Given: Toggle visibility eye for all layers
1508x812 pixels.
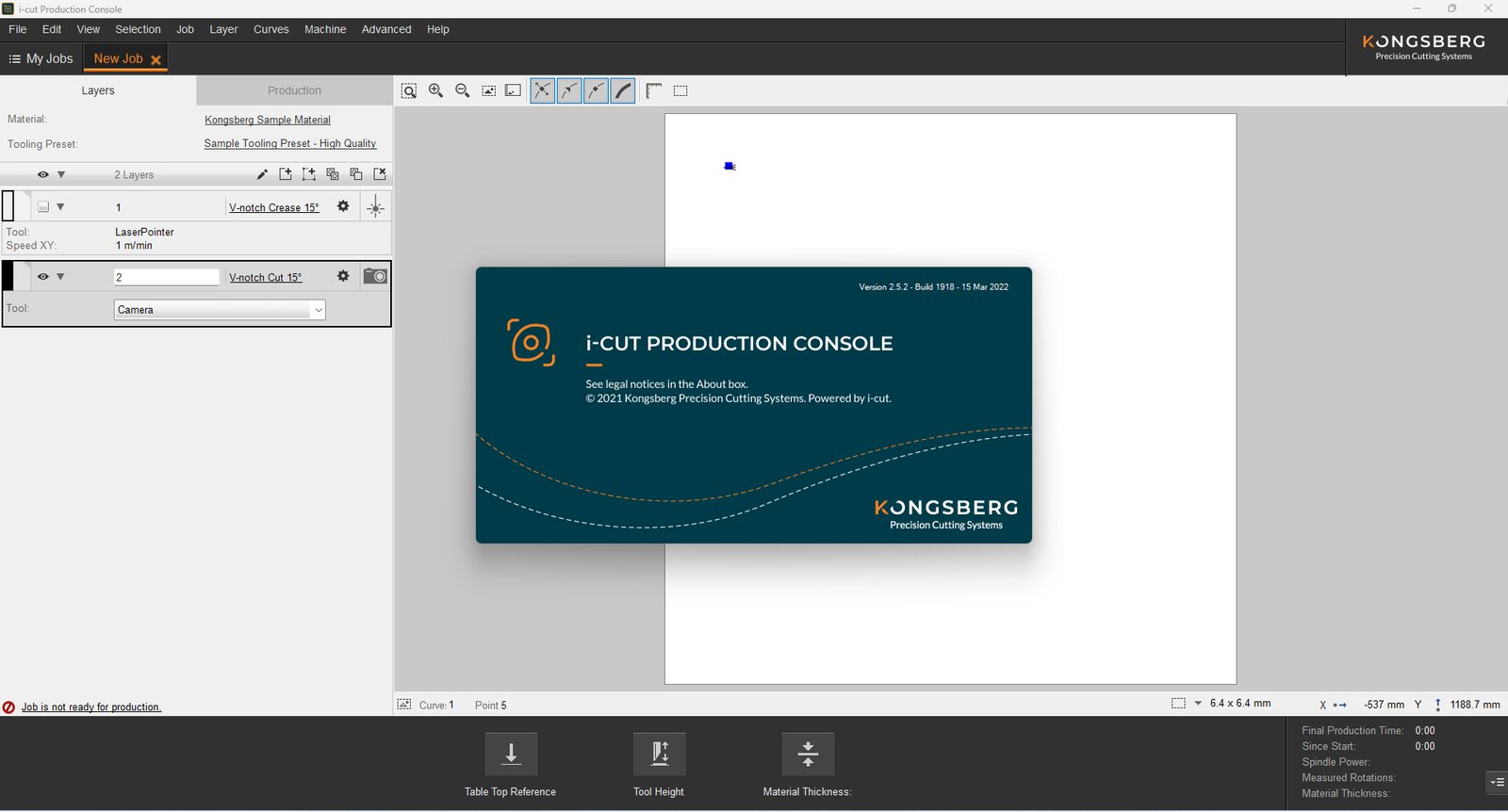Looking at the screenshot, I should click(x=42, y=174).
